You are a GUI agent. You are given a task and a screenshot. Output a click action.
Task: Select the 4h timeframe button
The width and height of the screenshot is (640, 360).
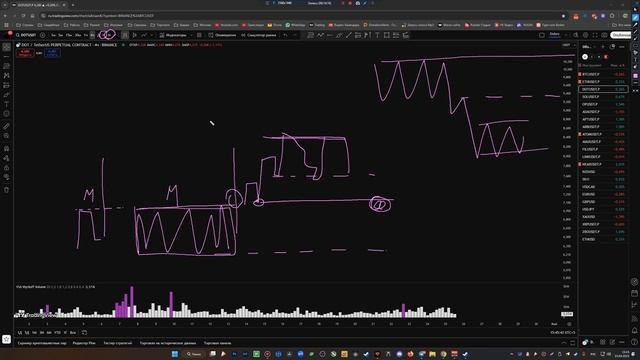click(x=93, y=36)
